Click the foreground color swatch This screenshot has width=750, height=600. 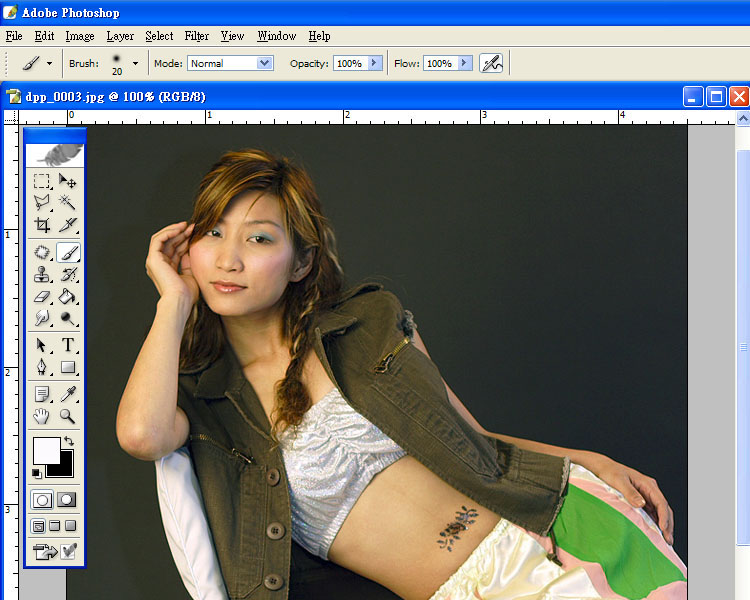click(46, 451)
